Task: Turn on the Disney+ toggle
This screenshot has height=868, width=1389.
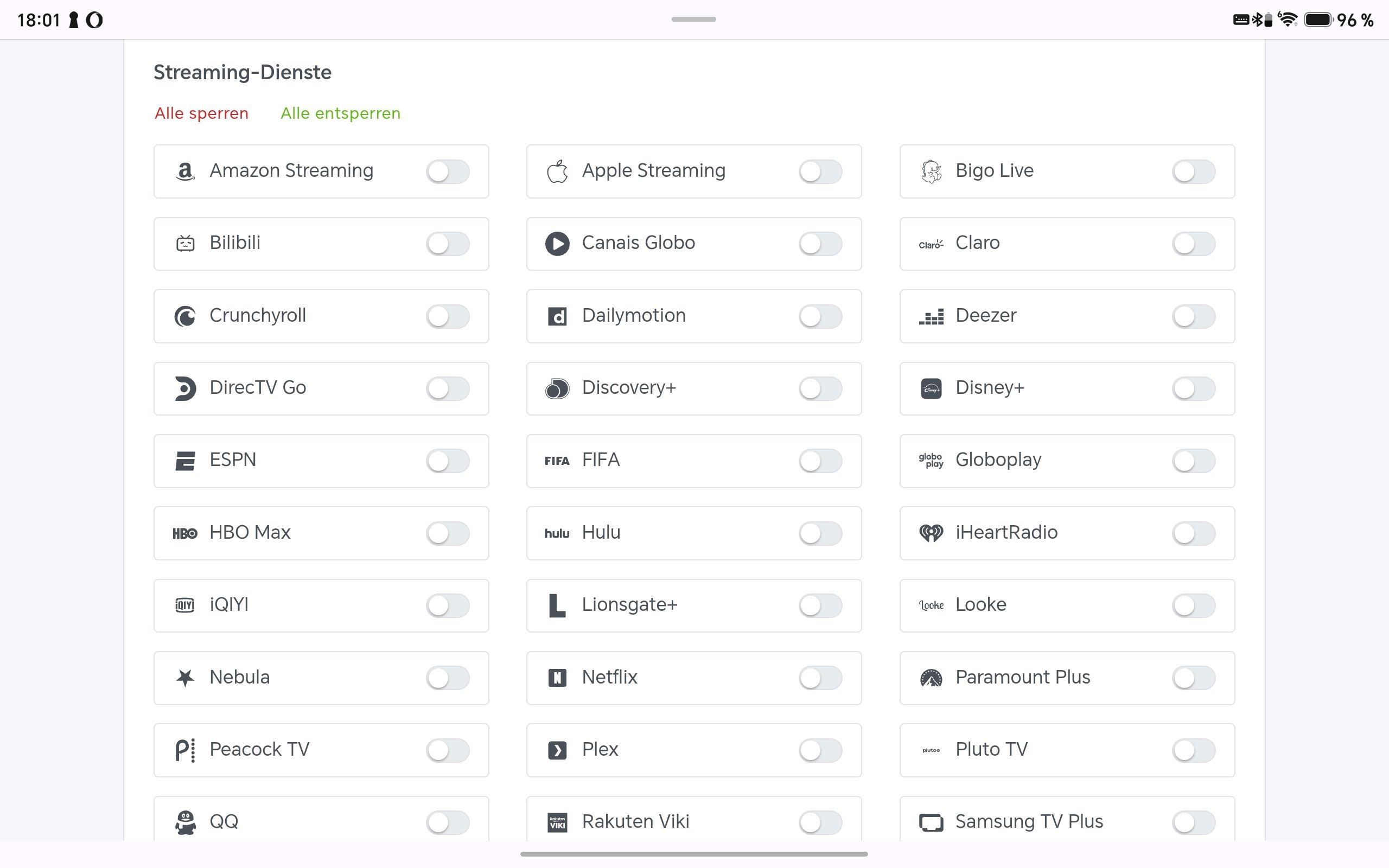Action: (1194, 388)
